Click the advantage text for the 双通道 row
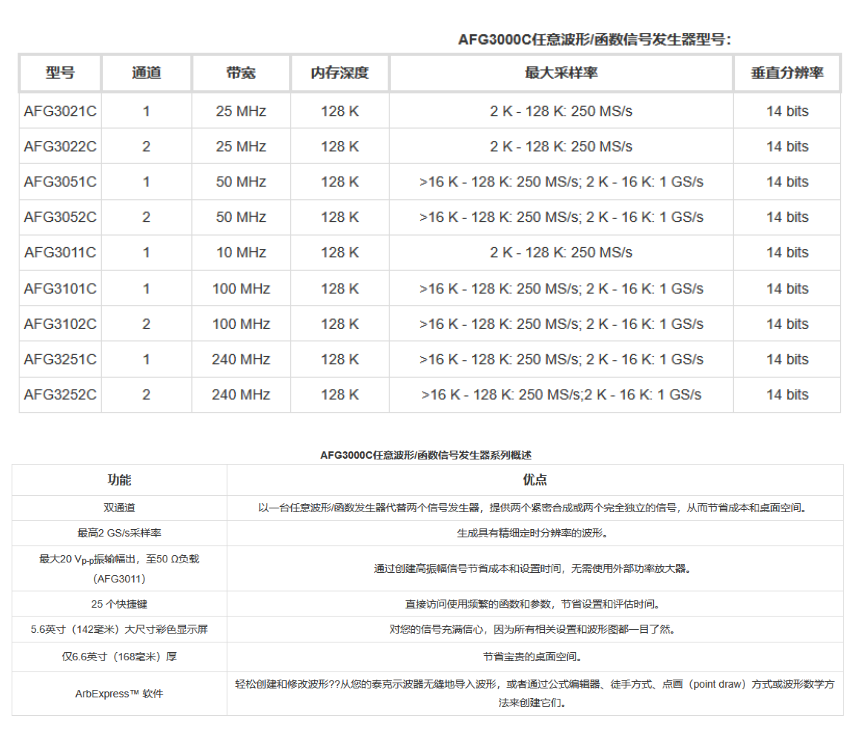860x730 pixels. 532,508
